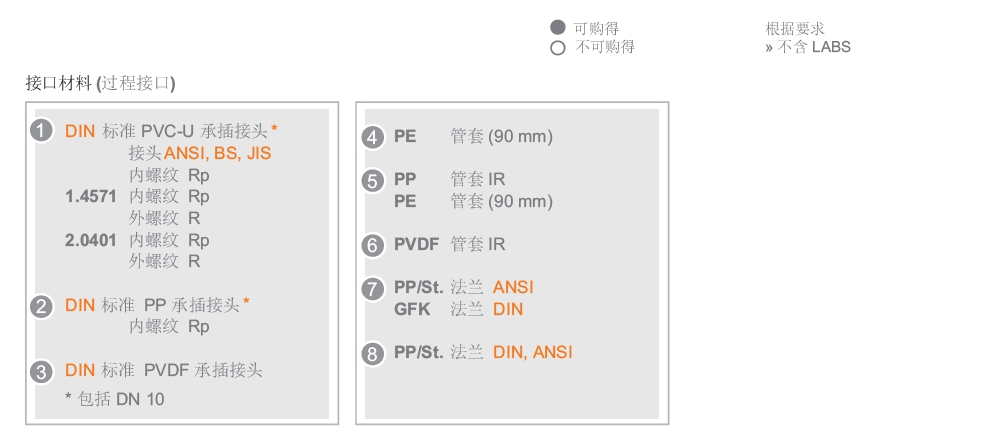Click the number 7 circle badge
This screenshot has width=1000, height=441.
pyautogui.click(x=372, y=288)
